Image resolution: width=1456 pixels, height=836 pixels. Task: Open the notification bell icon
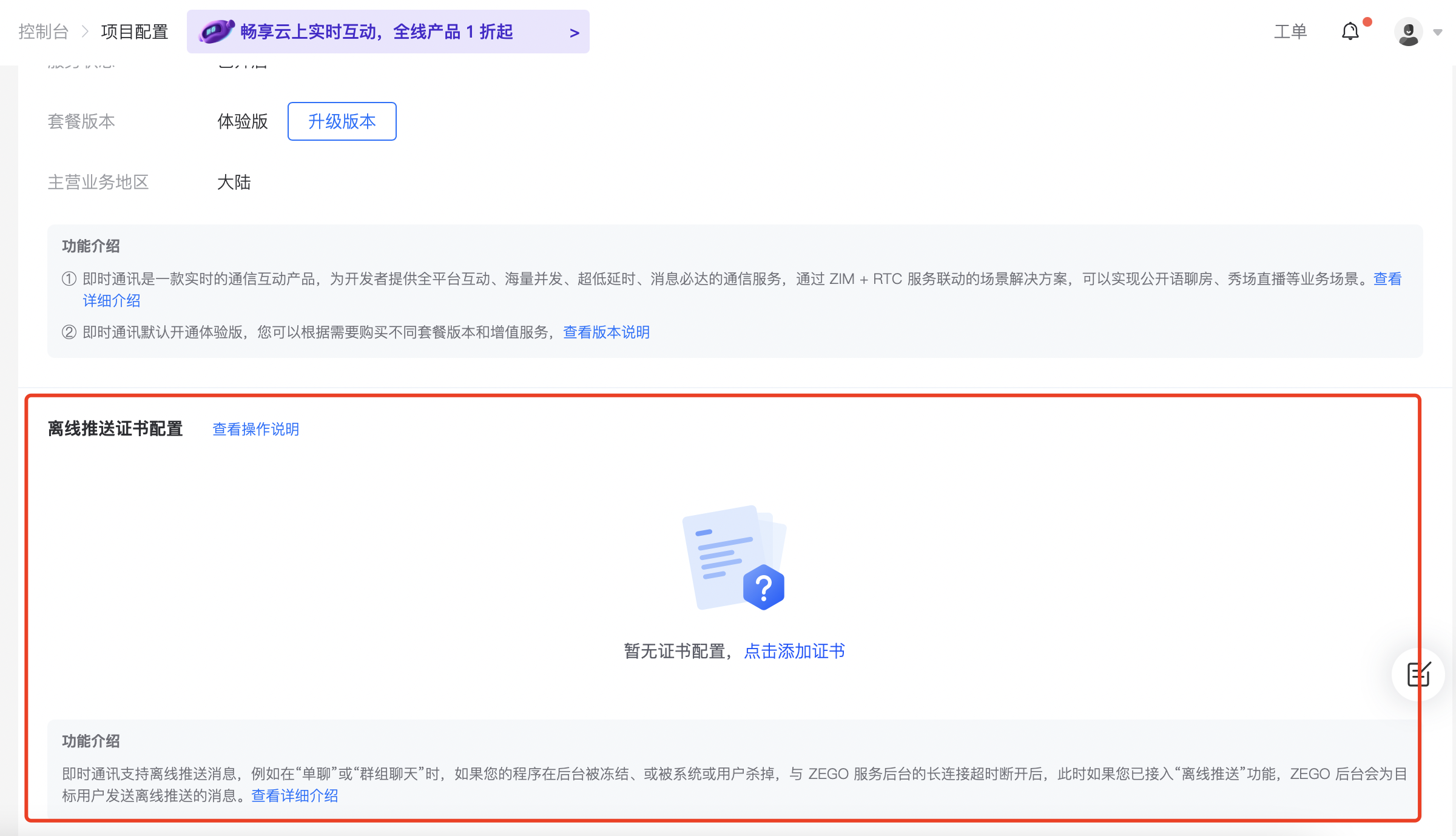pos(1350,32)
